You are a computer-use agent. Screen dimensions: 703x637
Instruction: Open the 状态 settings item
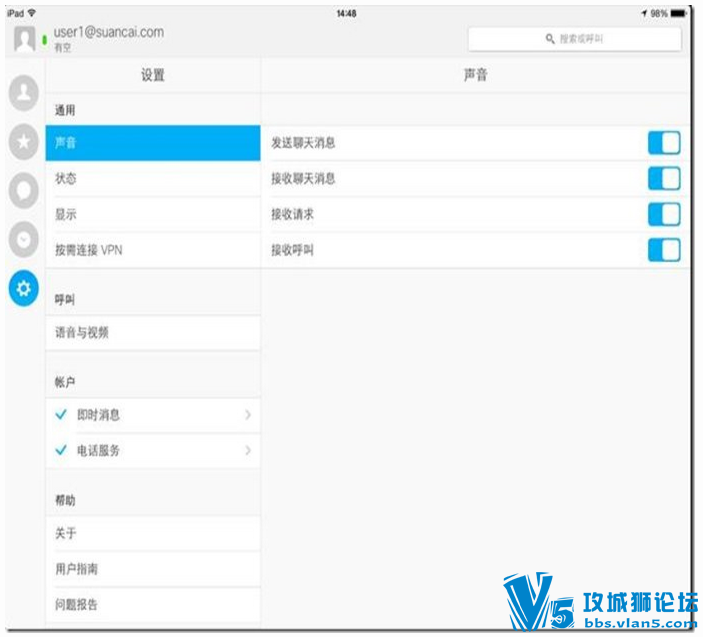(153, 178)
